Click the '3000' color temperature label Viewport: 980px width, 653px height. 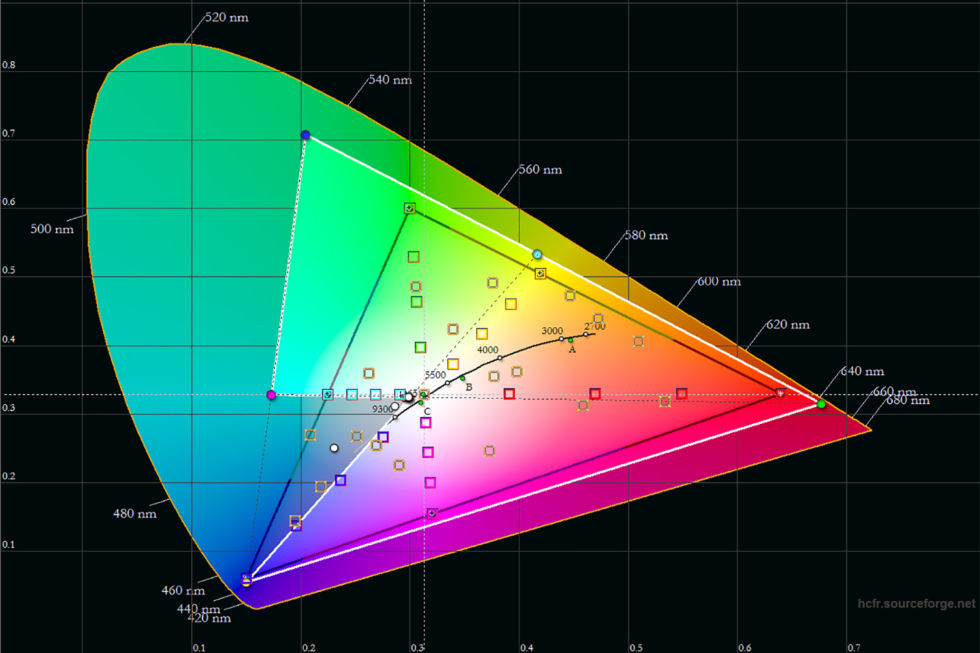pyautogui.click(x=552, y=331)
